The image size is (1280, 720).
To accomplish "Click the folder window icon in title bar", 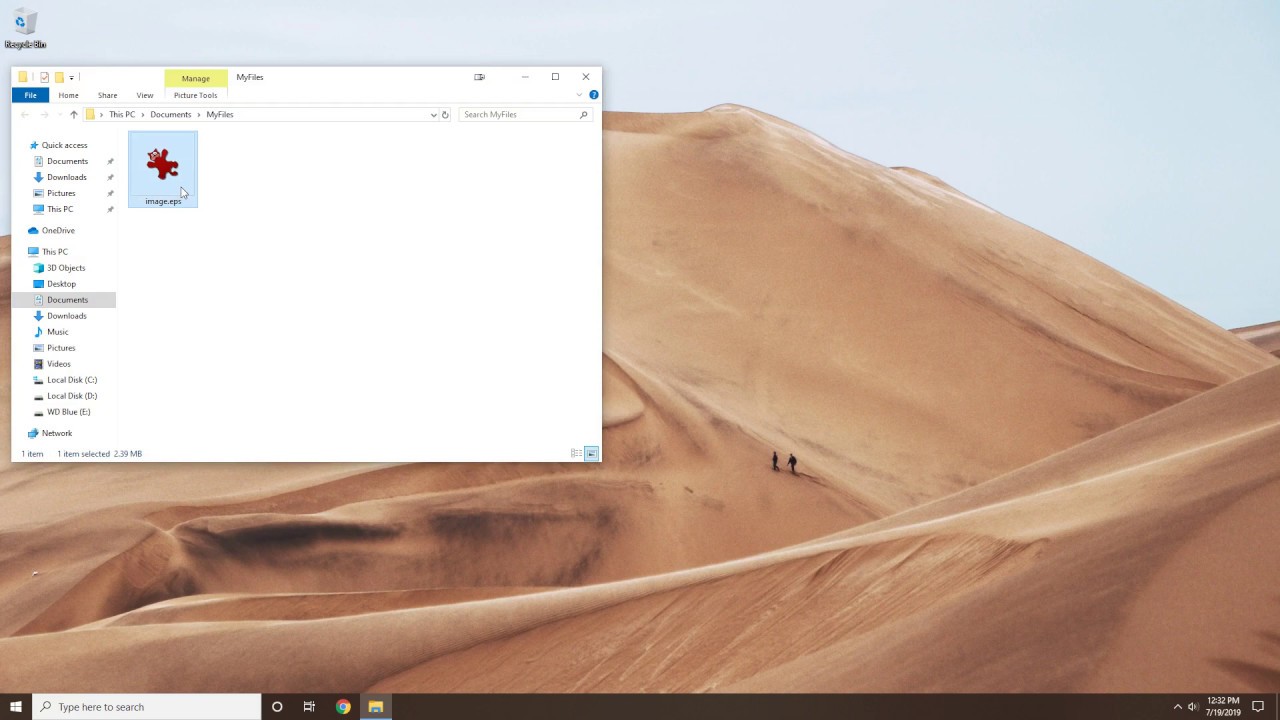I will coord(23,77).
